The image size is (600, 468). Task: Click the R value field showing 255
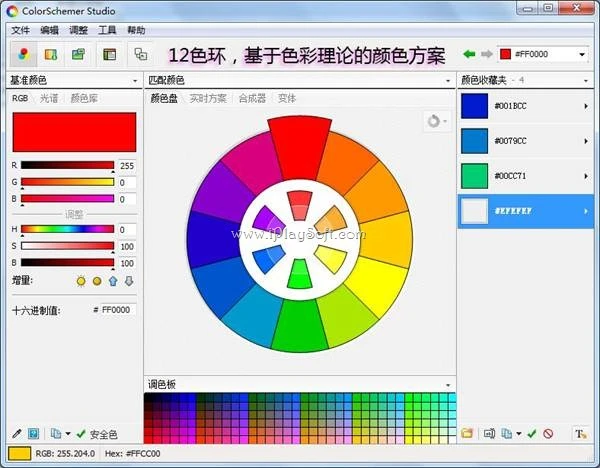(127, 166)
